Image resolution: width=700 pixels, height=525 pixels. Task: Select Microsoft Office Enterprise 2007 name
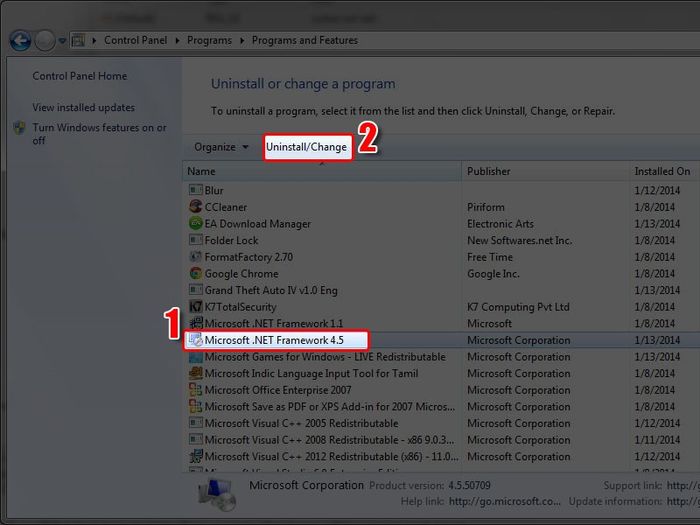278,390
